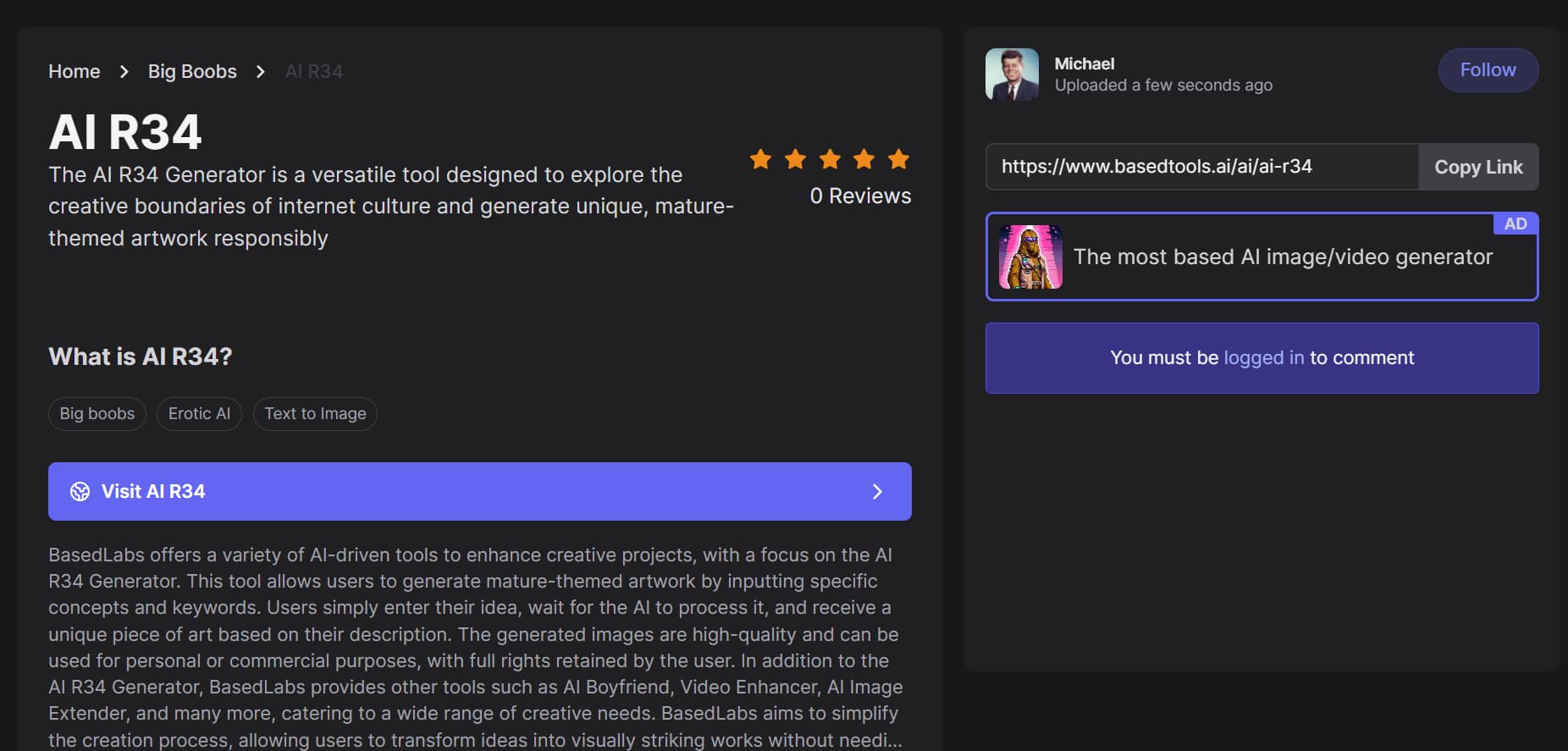The height and width of the screenshot is (751, 1568).
Task: Select the Text to Image tag
Action: (x=315, y=414)
